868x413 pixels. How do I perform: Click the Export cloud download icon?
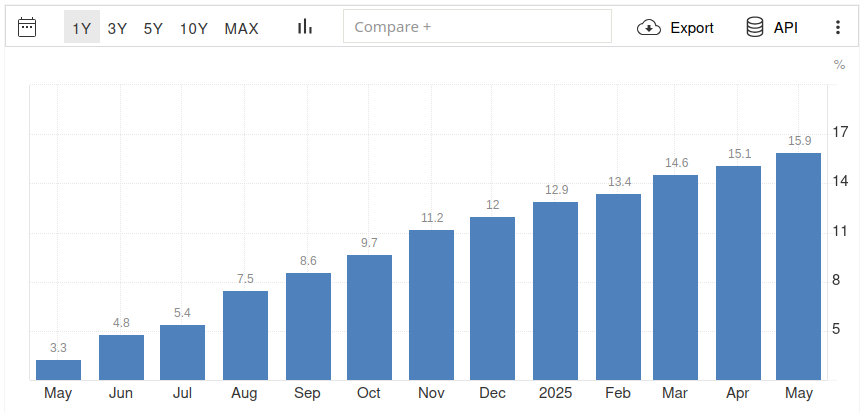[x=649, y=27]
